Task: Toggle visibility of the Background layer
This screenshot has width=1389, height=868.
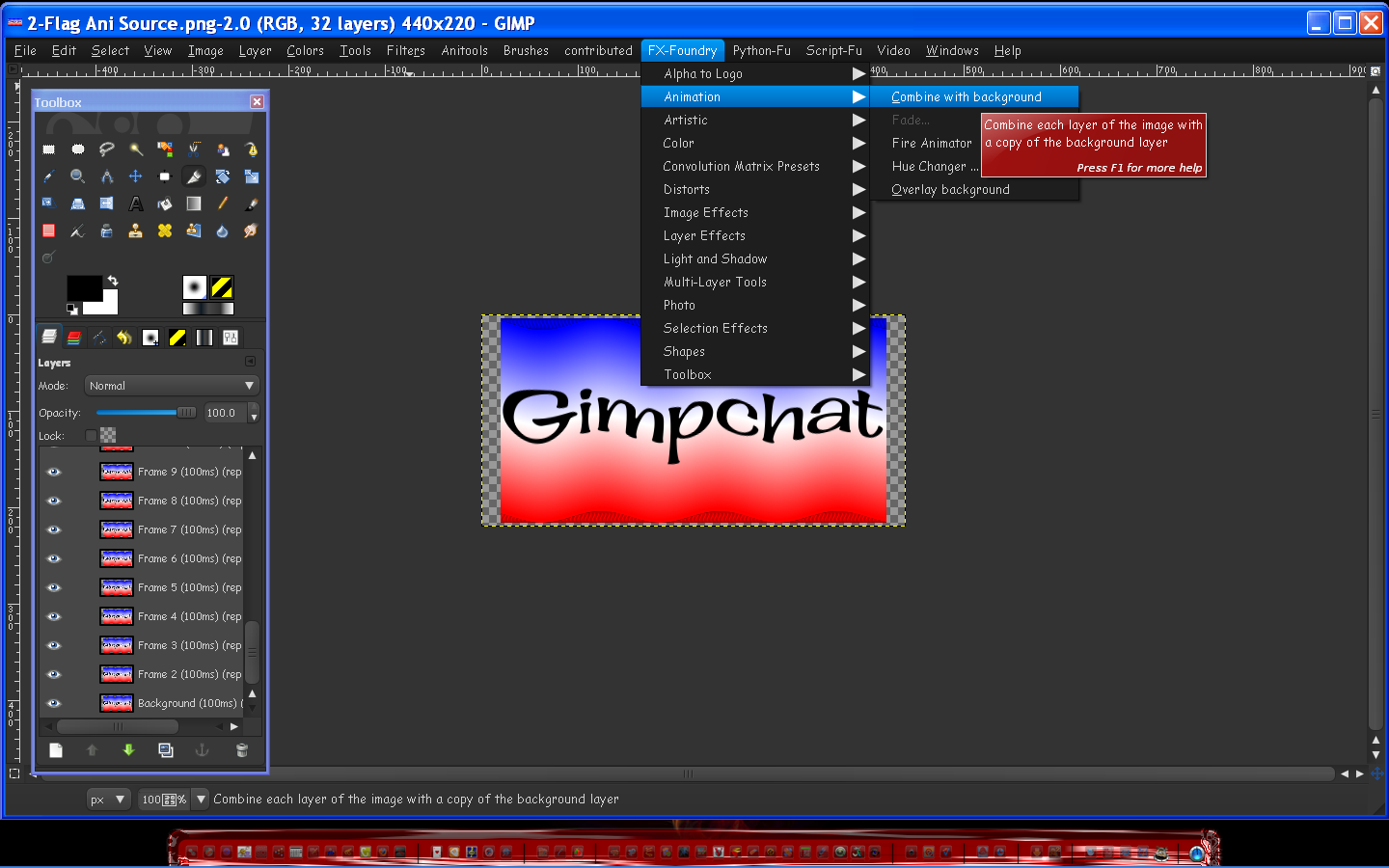Action: [x=54, y=703]
